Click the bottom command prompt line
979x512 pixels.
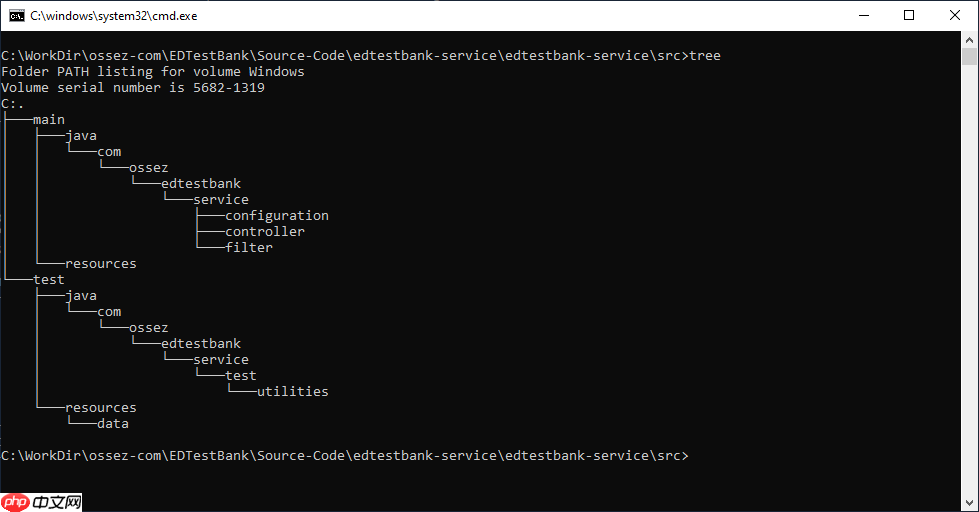coord(345,456)
